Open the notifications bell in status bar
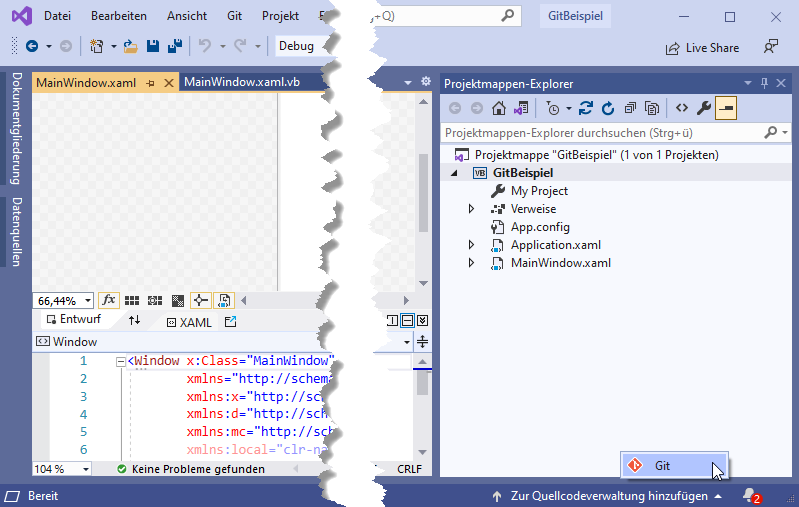 click(x=749, y=496)
